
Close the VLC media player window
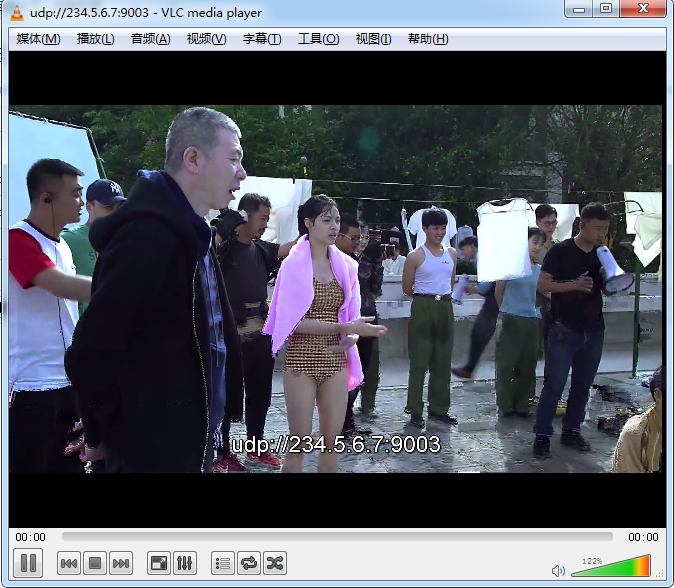(643, 9)
